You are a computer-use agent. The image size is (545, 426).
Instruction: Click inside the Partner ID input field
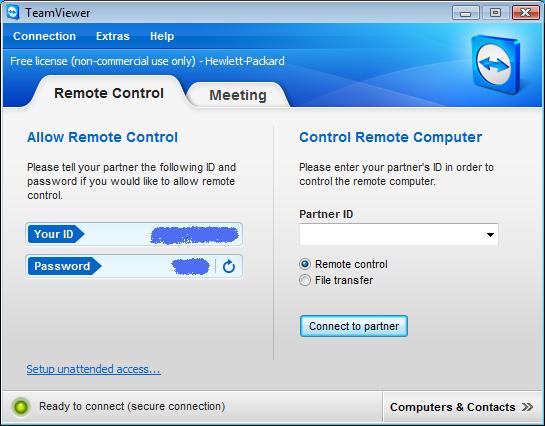pos(399,235)
